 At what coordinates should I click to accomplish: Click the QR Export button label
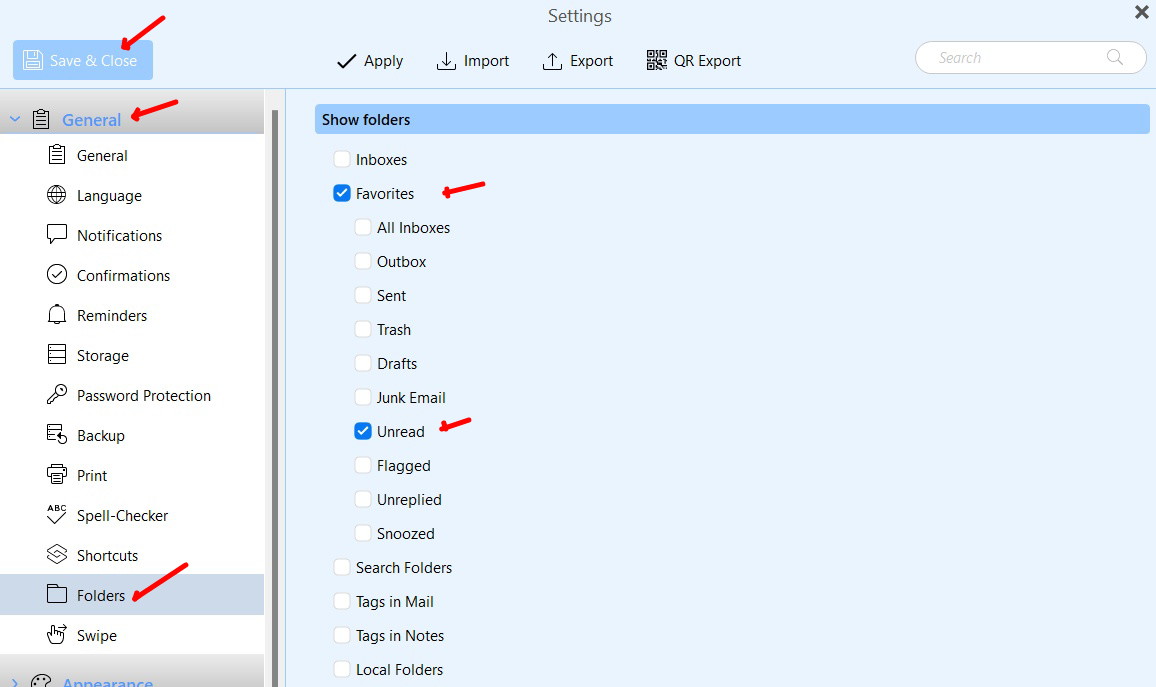tap(707, 60)
